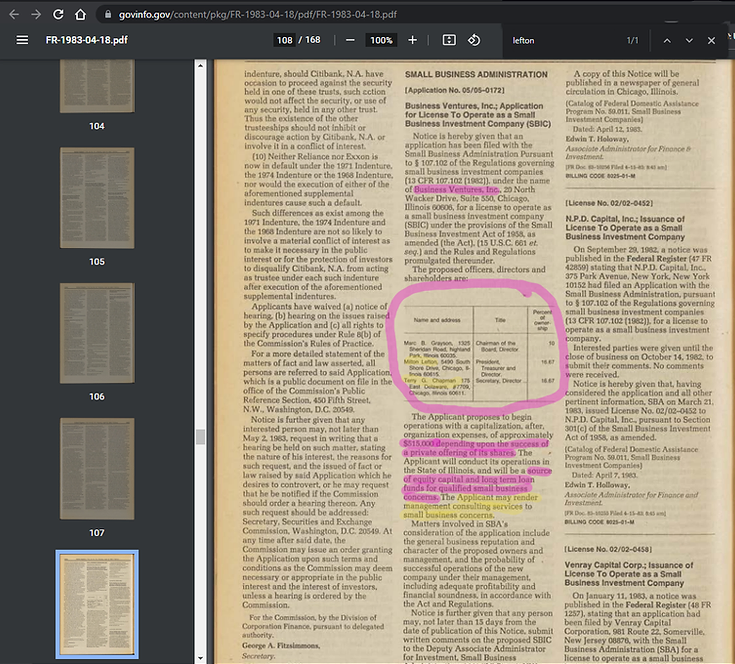The height and width of the screenshot is (664, 735).
Task: Click 'Venray Capital Corp.; Issuance of' heading
Action: [629, 565]
